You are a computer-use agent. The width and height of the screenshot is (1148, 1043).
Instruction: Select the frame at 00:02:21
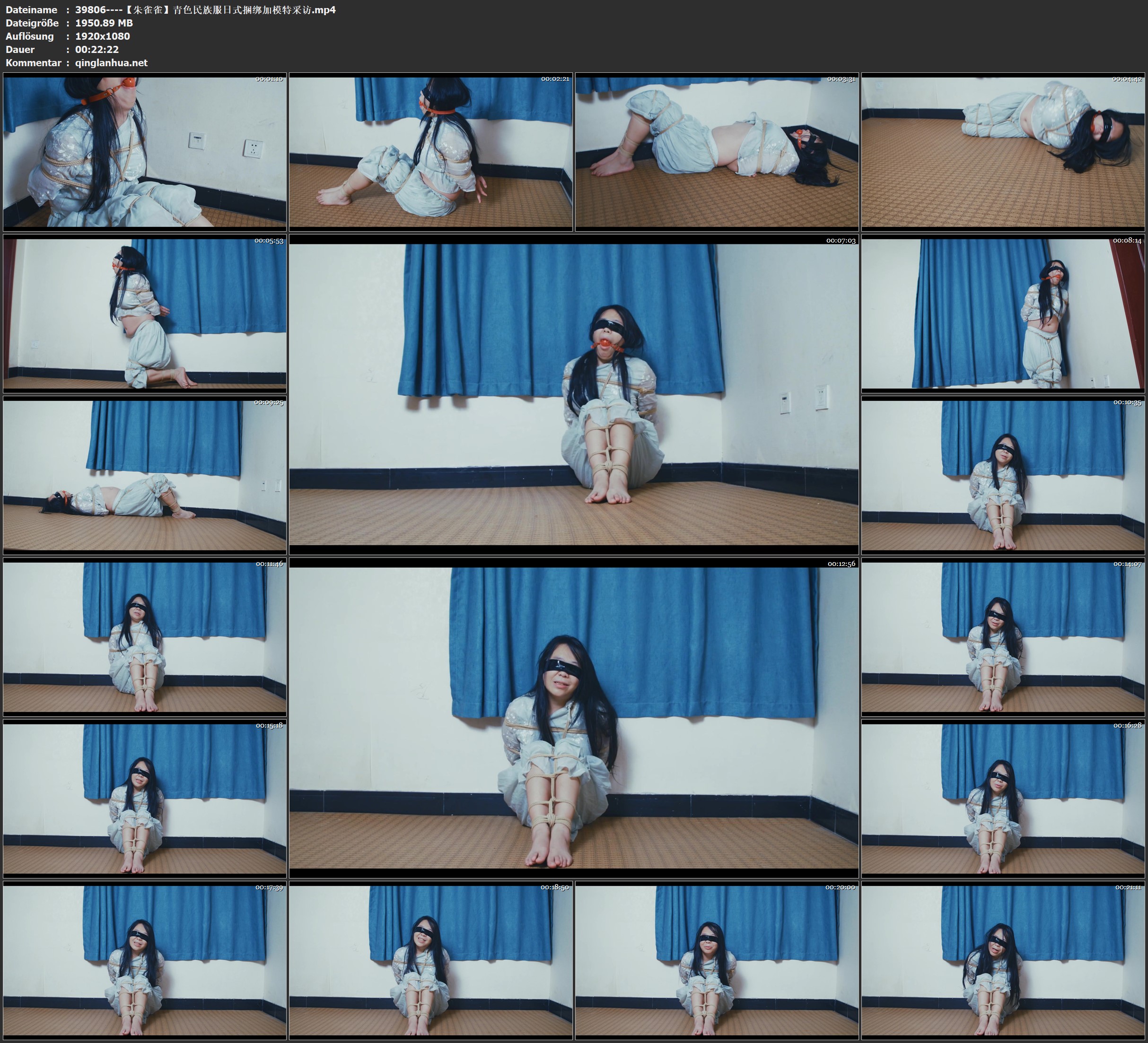tap(430, 152)
